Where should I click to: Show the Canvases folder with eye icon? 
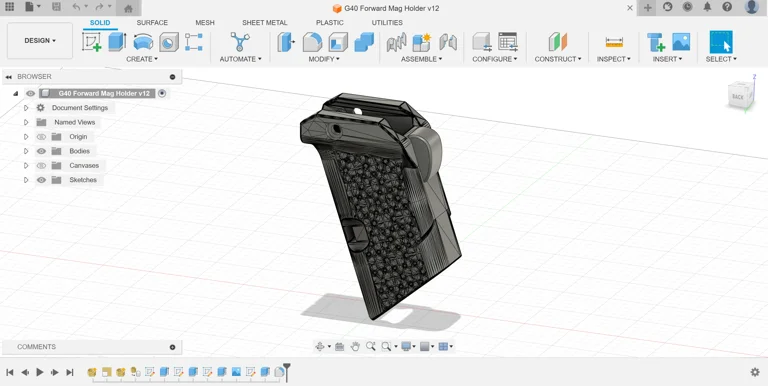click(41, 166)
